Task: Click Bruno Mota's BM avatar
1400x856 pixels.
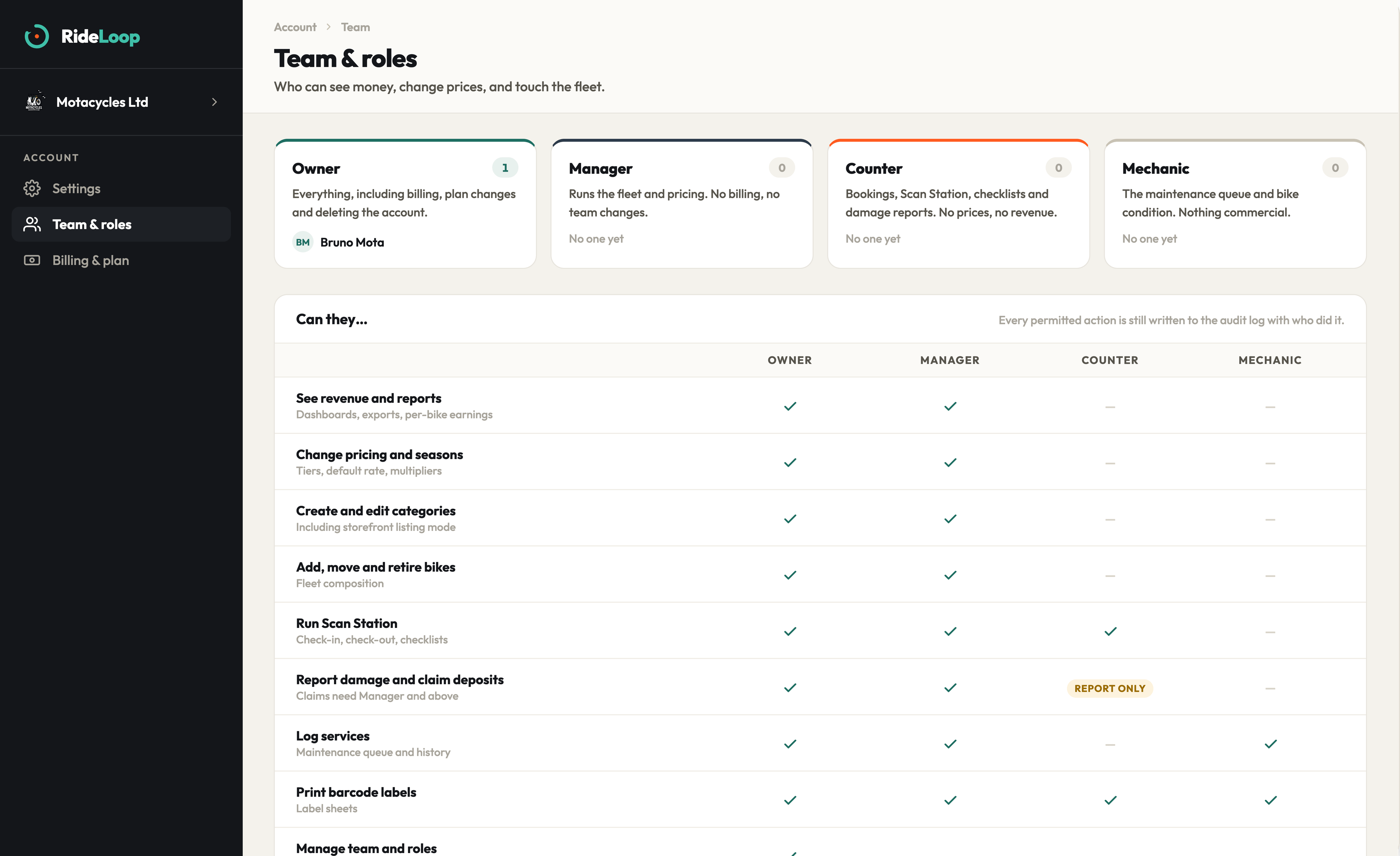Action: [303, 242]
